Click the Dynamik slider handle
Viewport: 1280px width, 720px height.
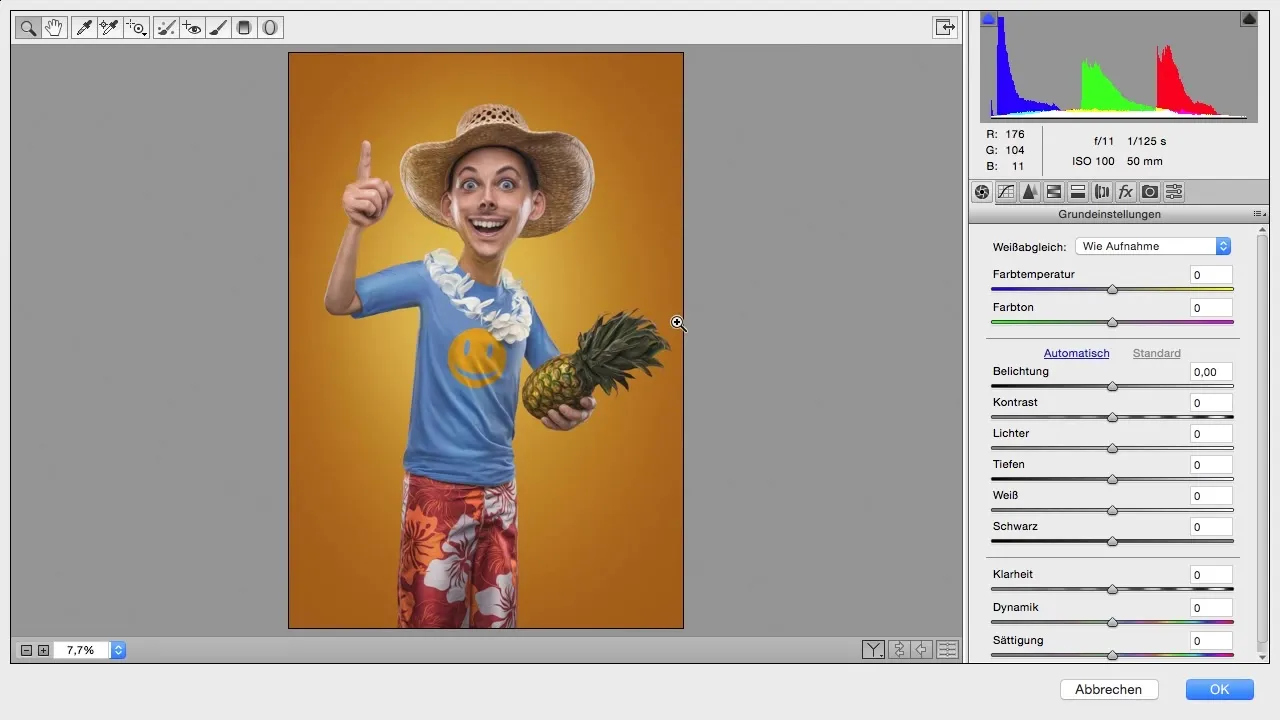pos(1112,623)
